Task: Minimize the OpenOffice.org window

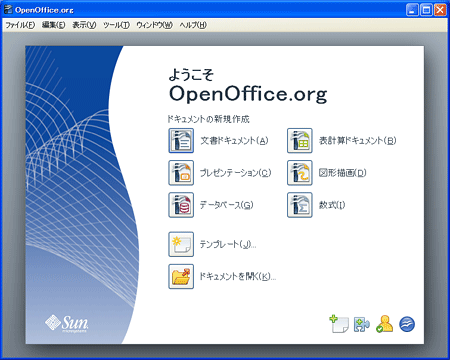Action: (x=412, y=10)
